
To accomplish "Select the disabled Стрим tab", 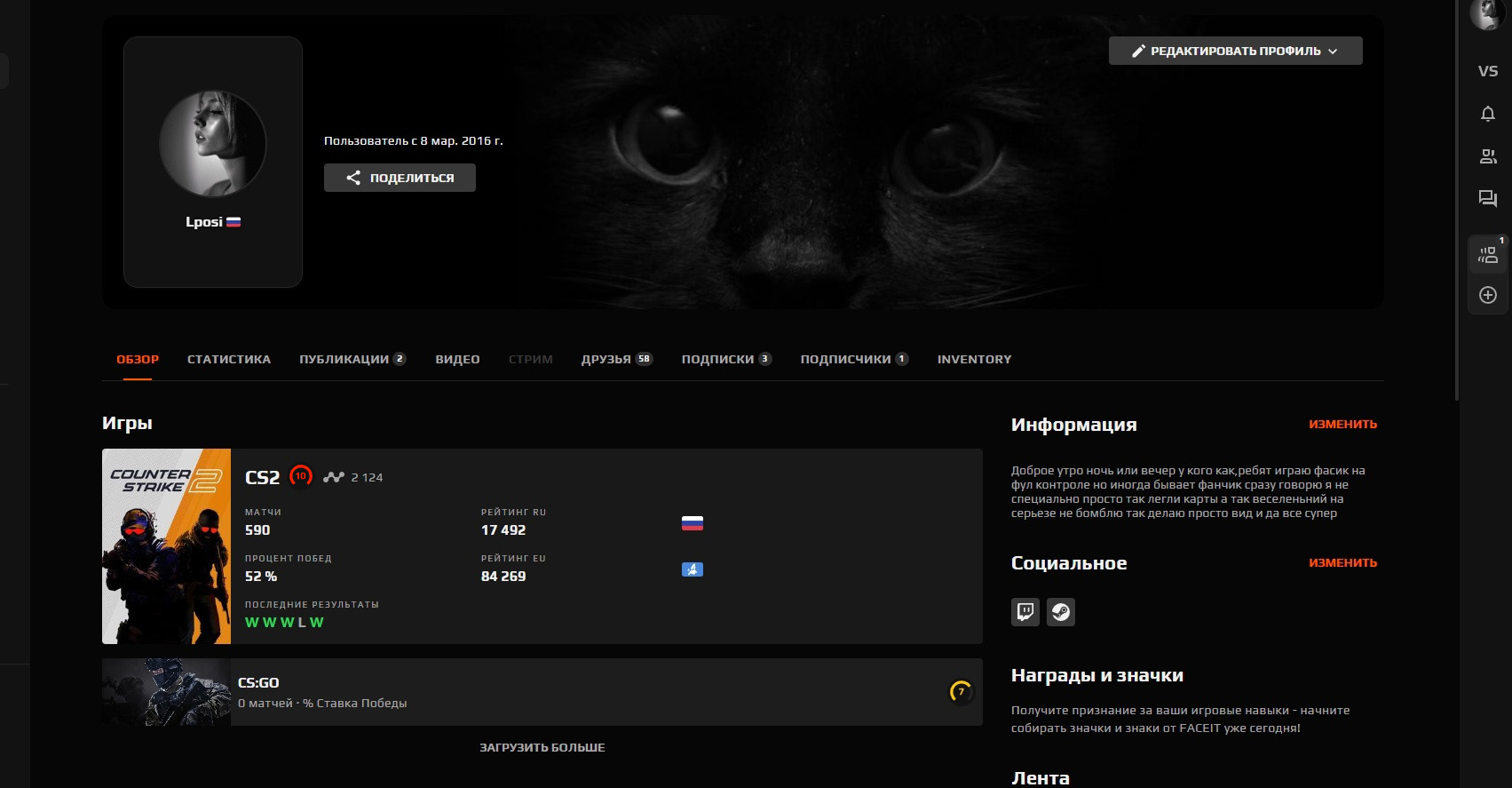I will pyautogui.click(x=531, y=360).
